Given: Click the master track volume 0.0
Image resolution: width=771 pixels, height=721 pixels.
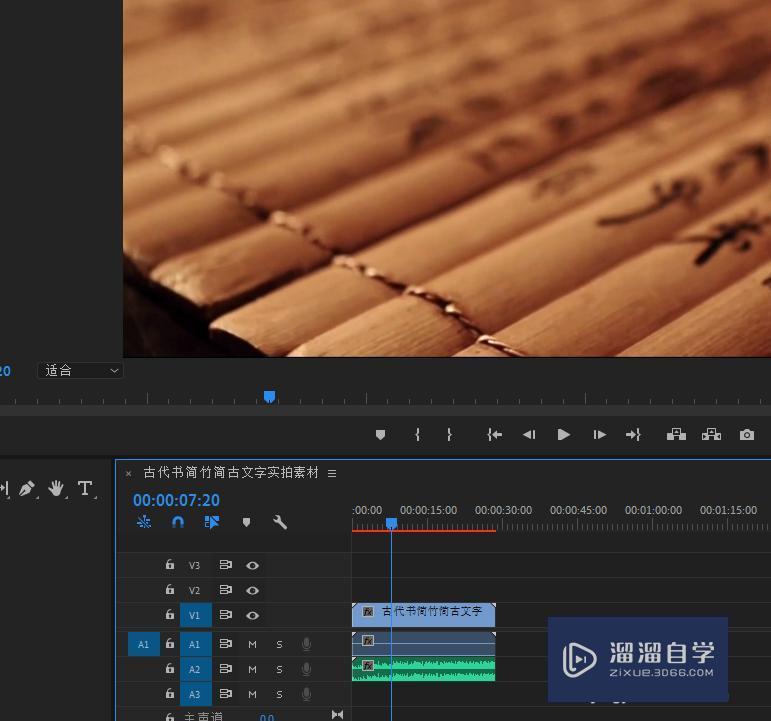Looking at the screenshot, I should coord(267,717).
